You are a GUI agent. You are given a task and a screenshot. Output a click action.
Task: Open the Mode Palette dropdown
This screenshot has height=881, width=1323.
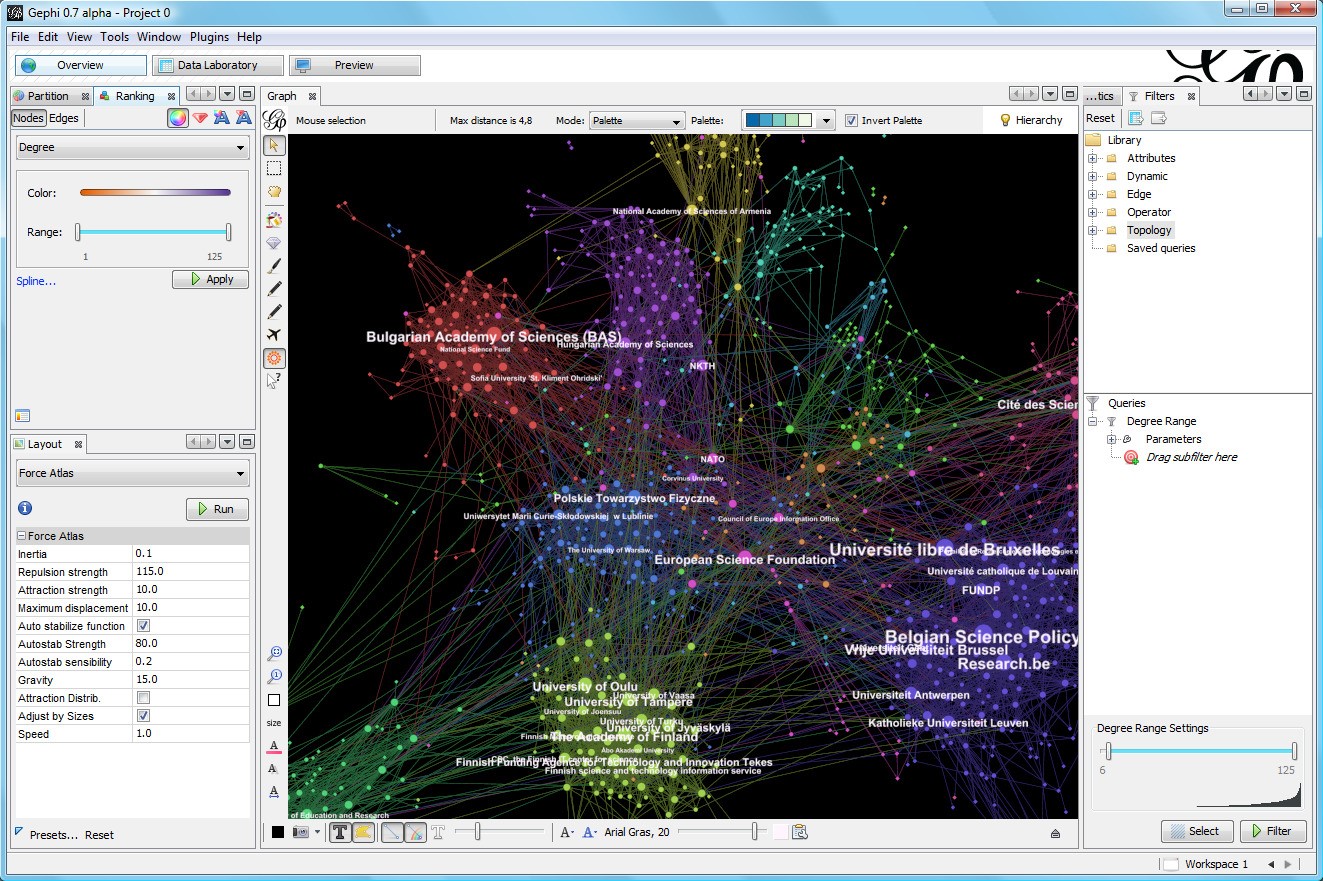637,121
